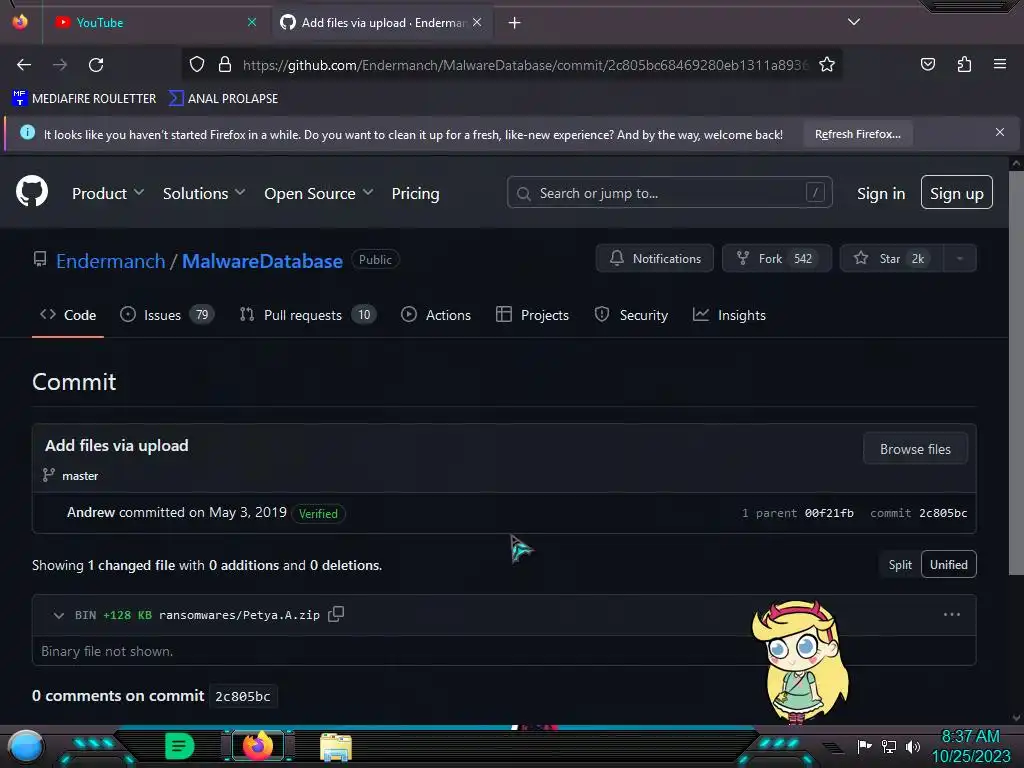
Task: Go back with the browser back arrow
Action: click(24, 65)
